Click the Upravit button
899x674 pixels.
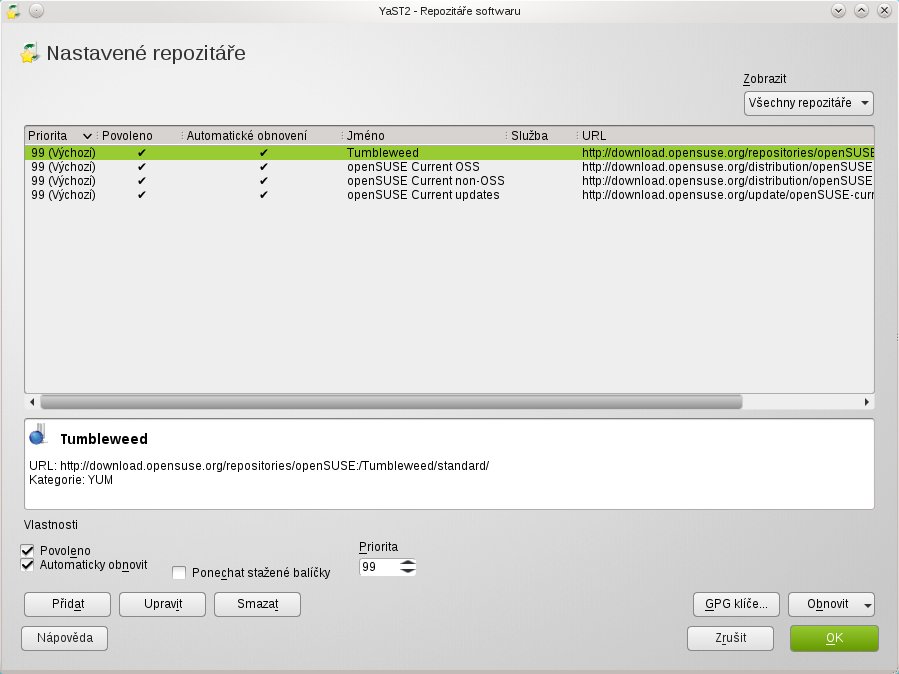pyautogui.click(x=162, y=604)
